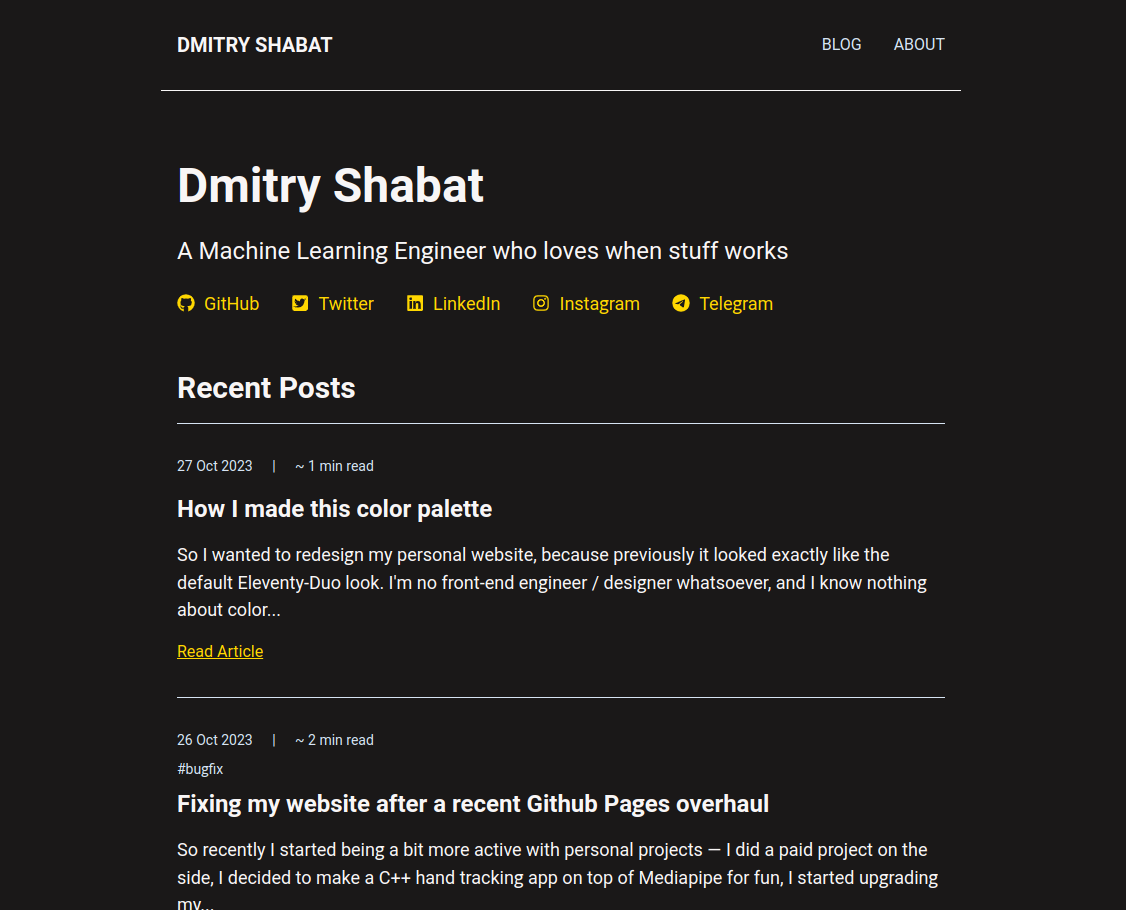Click the Twitter bird icon

pos(300,303)
